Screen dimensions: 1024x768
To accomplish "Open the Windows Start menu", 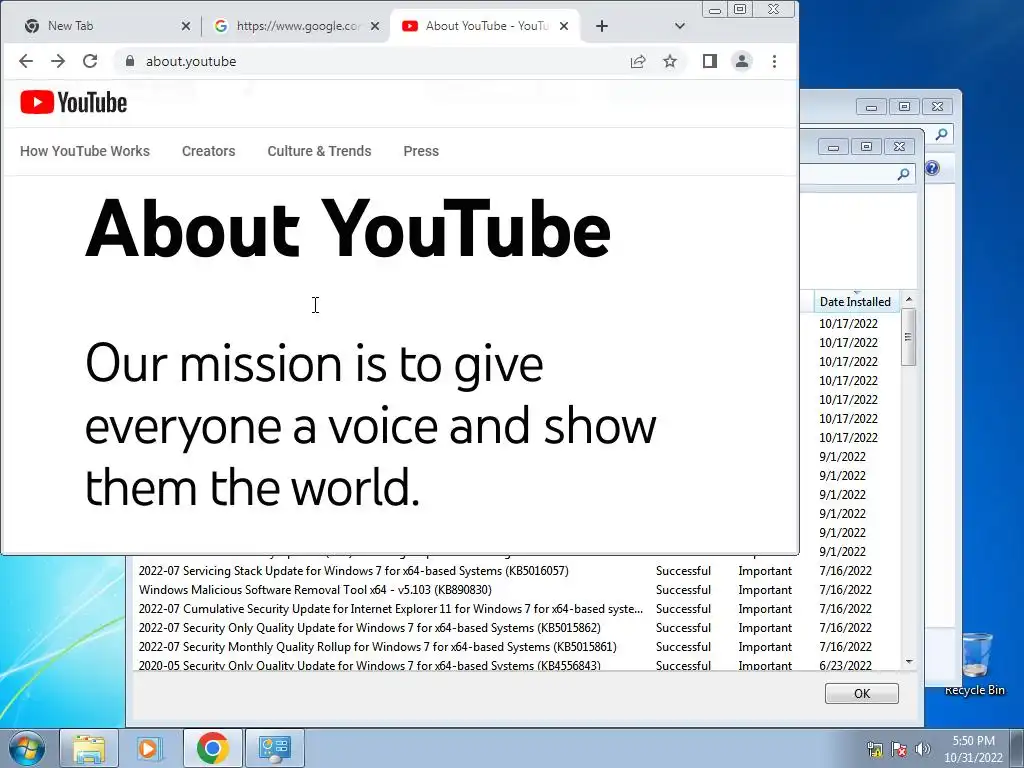I will point(27,748).
